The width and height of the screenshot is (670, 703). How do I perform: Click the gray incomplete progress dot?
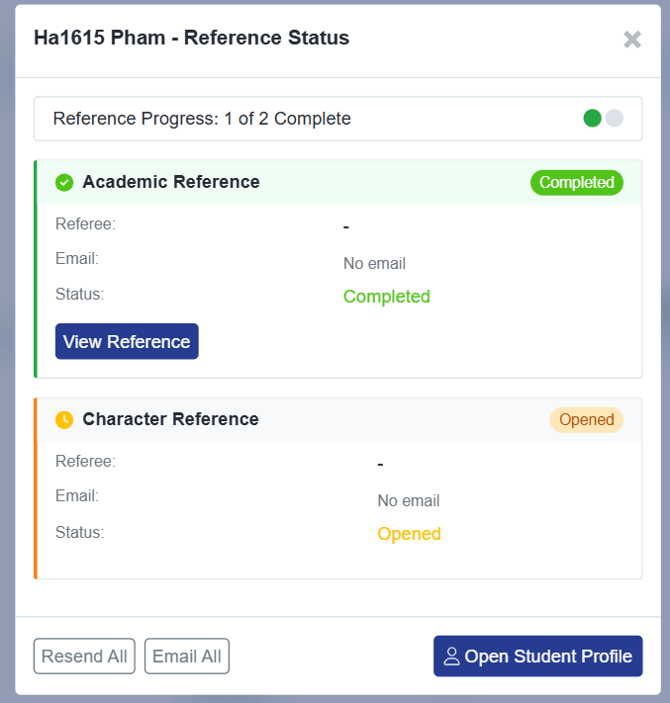tap(614, 118)
